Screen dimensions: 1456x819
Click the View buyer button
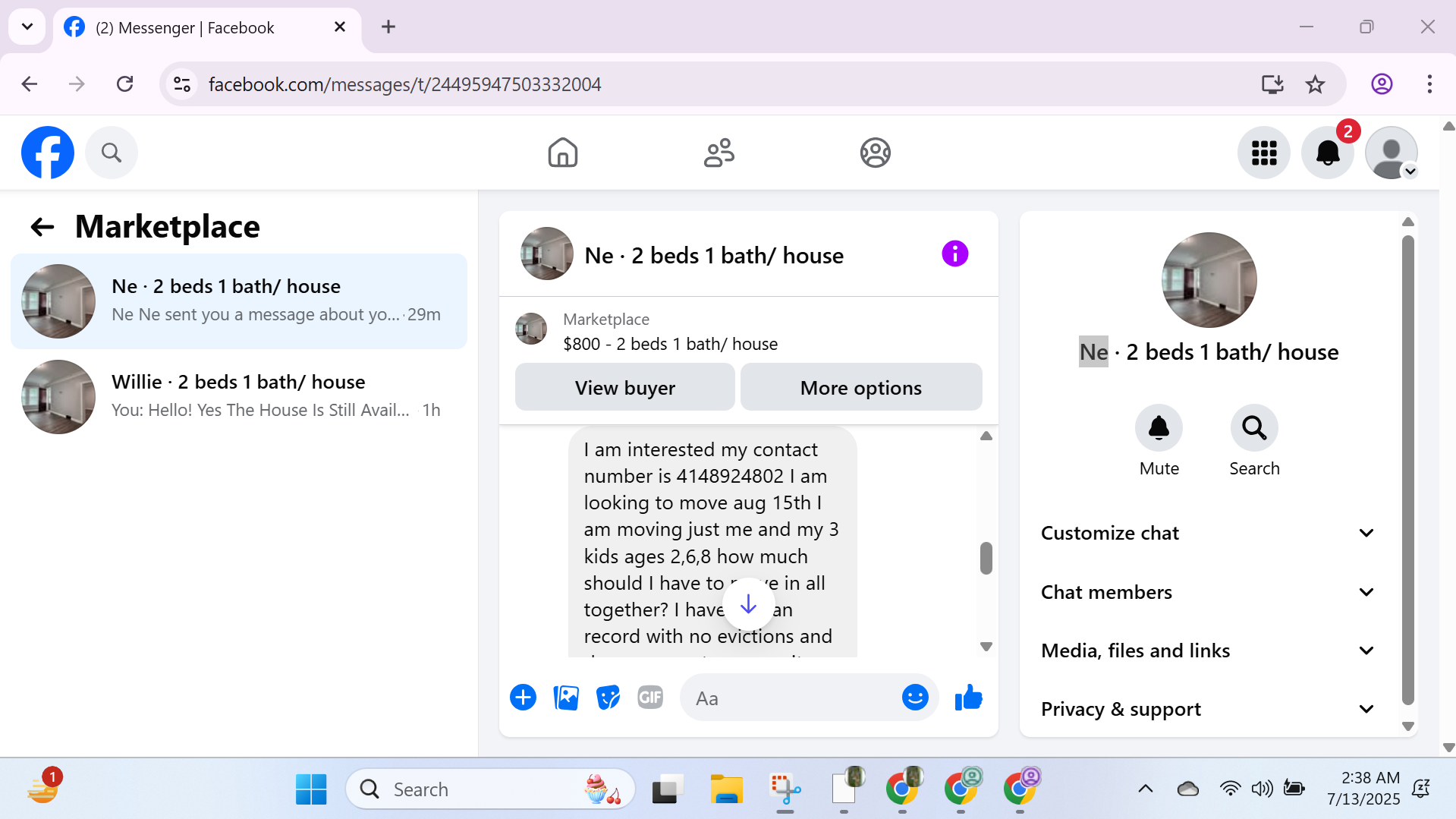pyautogui.click(x=625, y=387)
